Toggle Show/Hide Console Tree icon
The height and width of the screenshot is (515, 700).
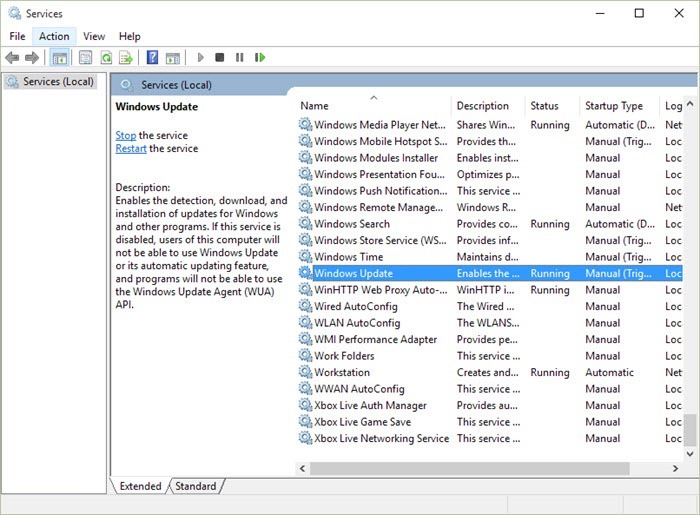click(59, 58)
